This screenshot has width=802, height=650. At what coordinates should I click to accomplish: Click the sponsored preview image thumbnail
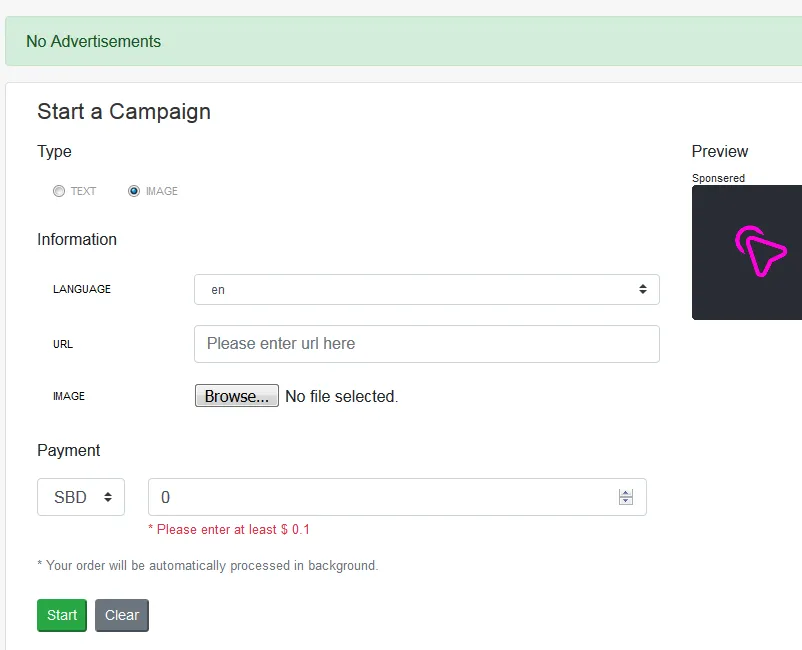point(747,253)
